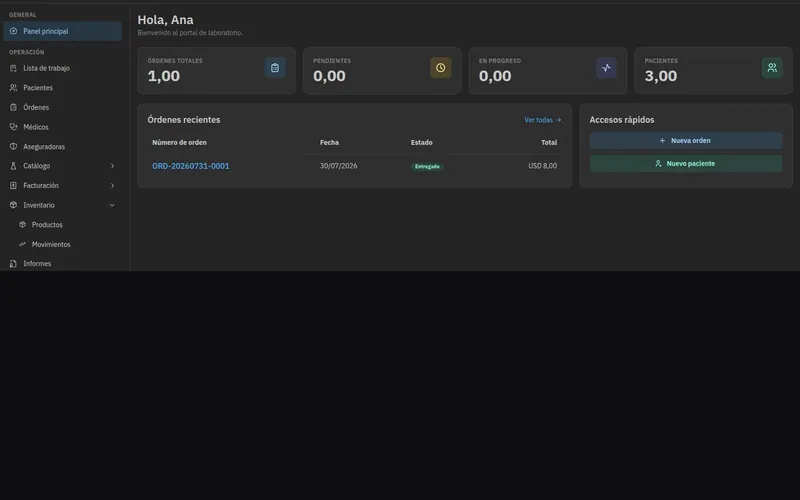The width and height of the screenshot is (800, 500).
Task: Click the date 30/07/2026 cell
Action: click(x=338, y=166)
